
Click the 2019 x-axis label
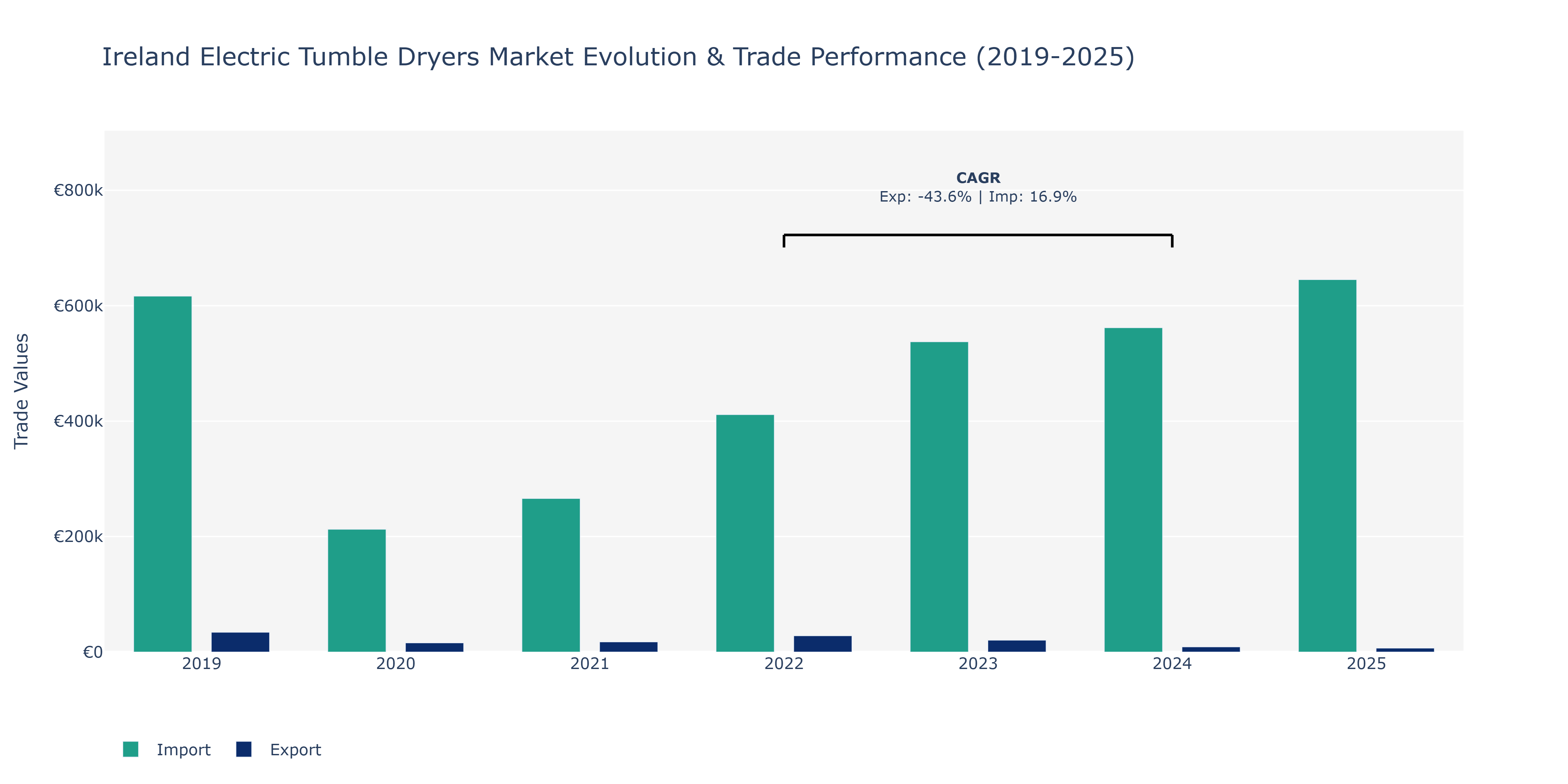point(202,664)
